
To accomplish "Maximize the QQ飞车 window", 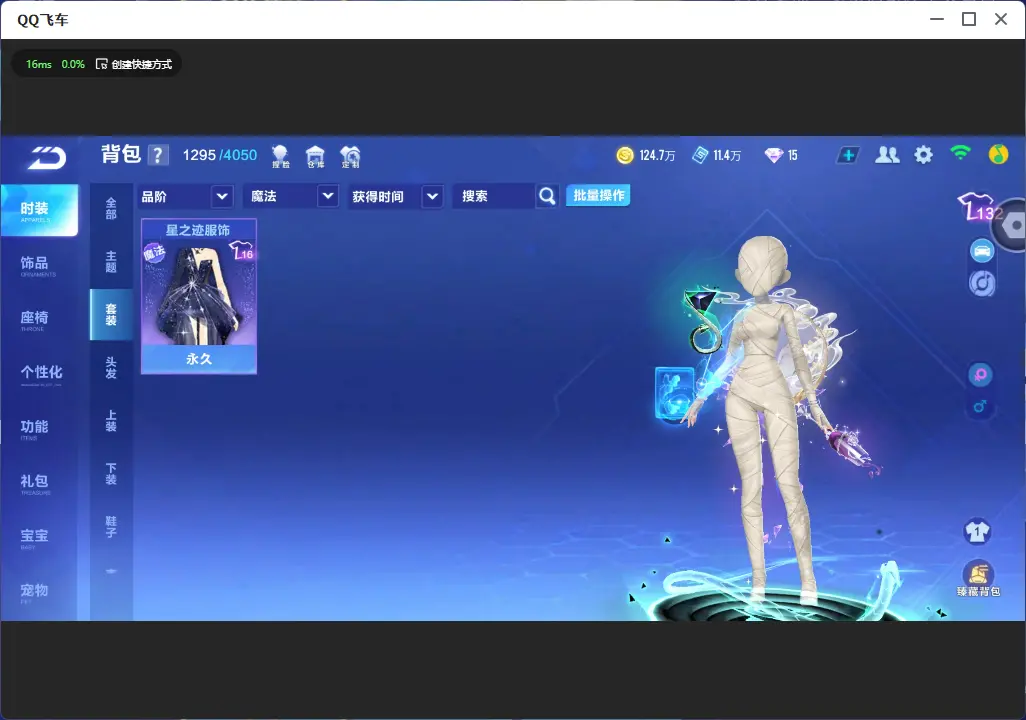I will coord(969,19).
